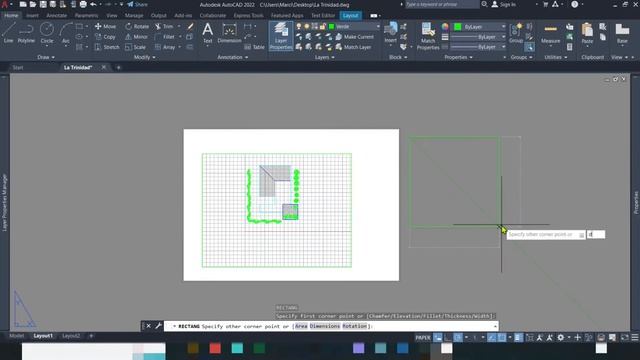
Task: Click Sign In
Action: point(503,4)
